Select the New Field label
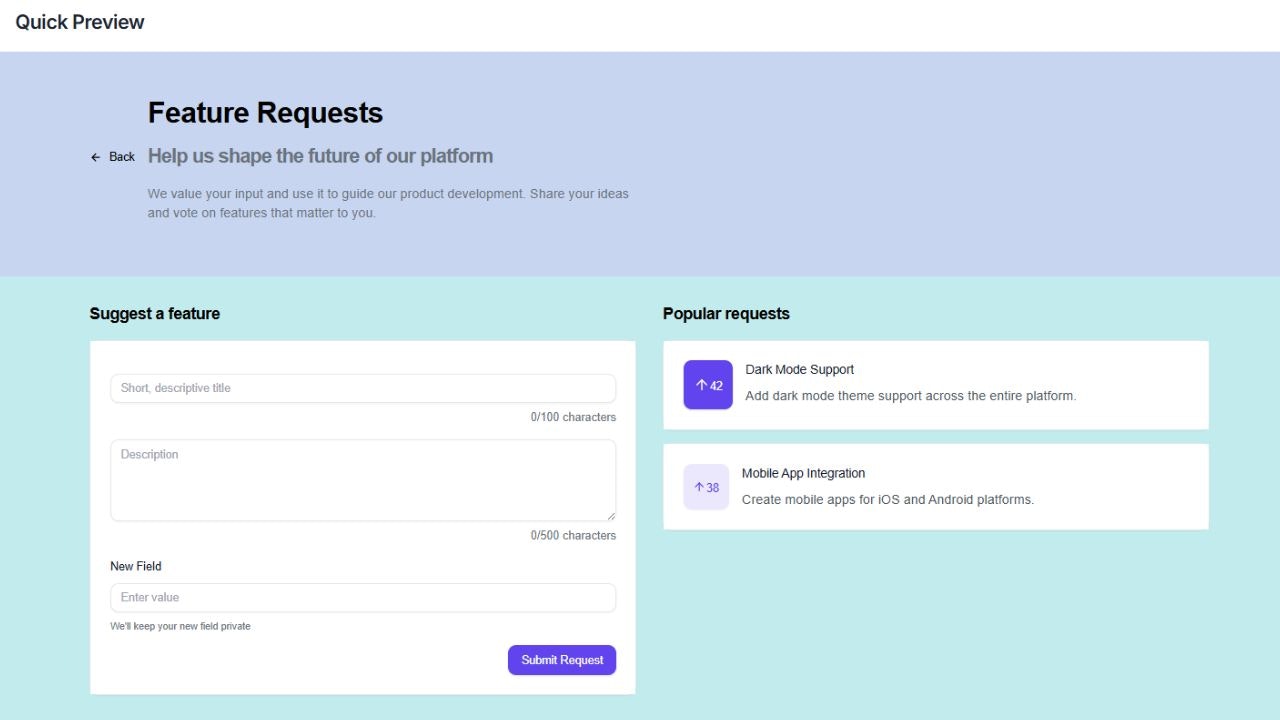The image size is (1280, 720). (x=136, y=566)
